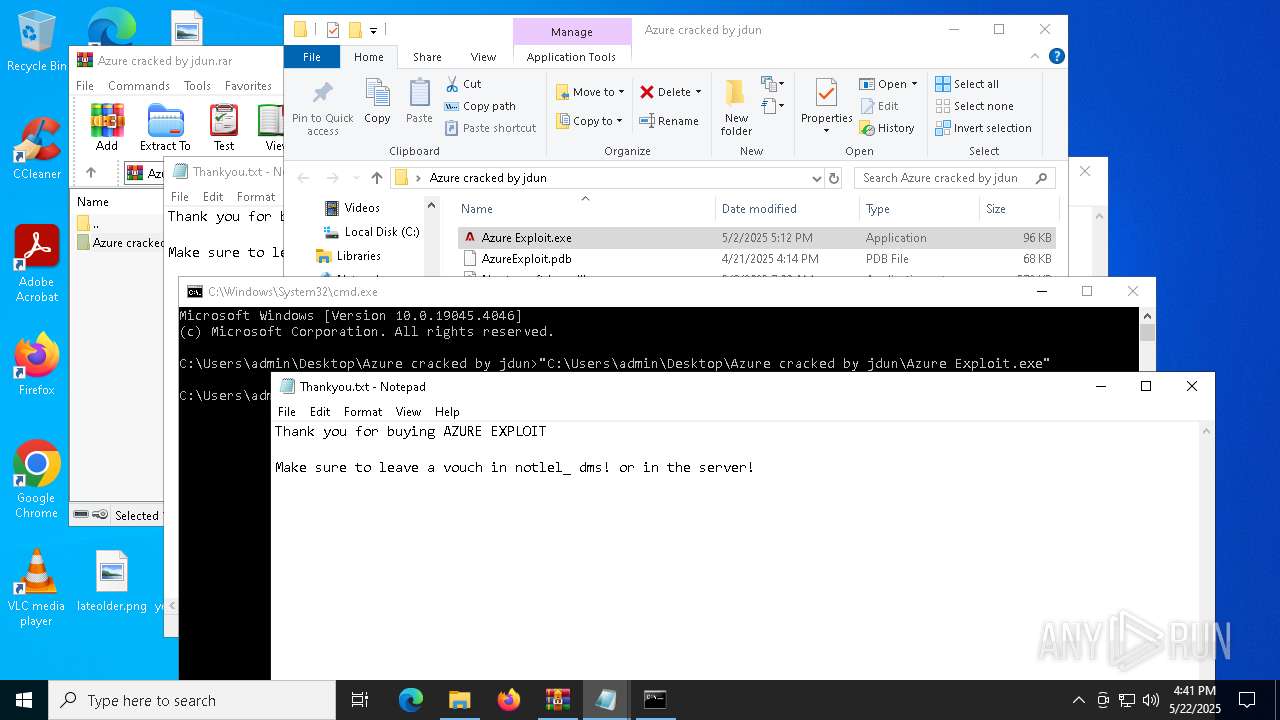
Task: Open VLC media player shortcut
Action: 37,587
